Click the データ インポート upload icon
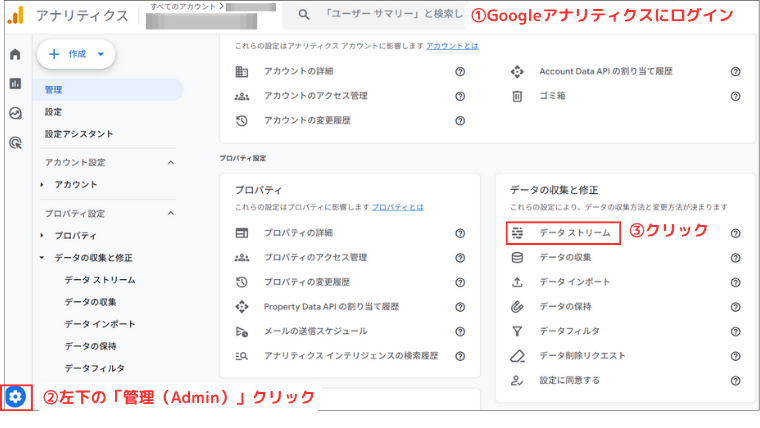 517,282
